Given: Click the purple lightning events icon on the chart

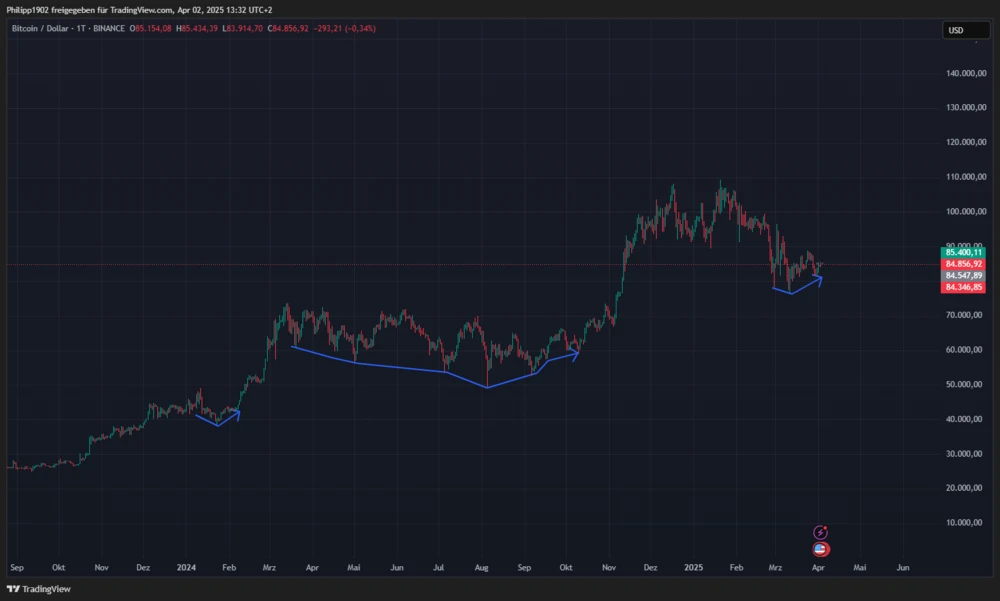Looking at the screenshot, I should (x=819, y=532).
